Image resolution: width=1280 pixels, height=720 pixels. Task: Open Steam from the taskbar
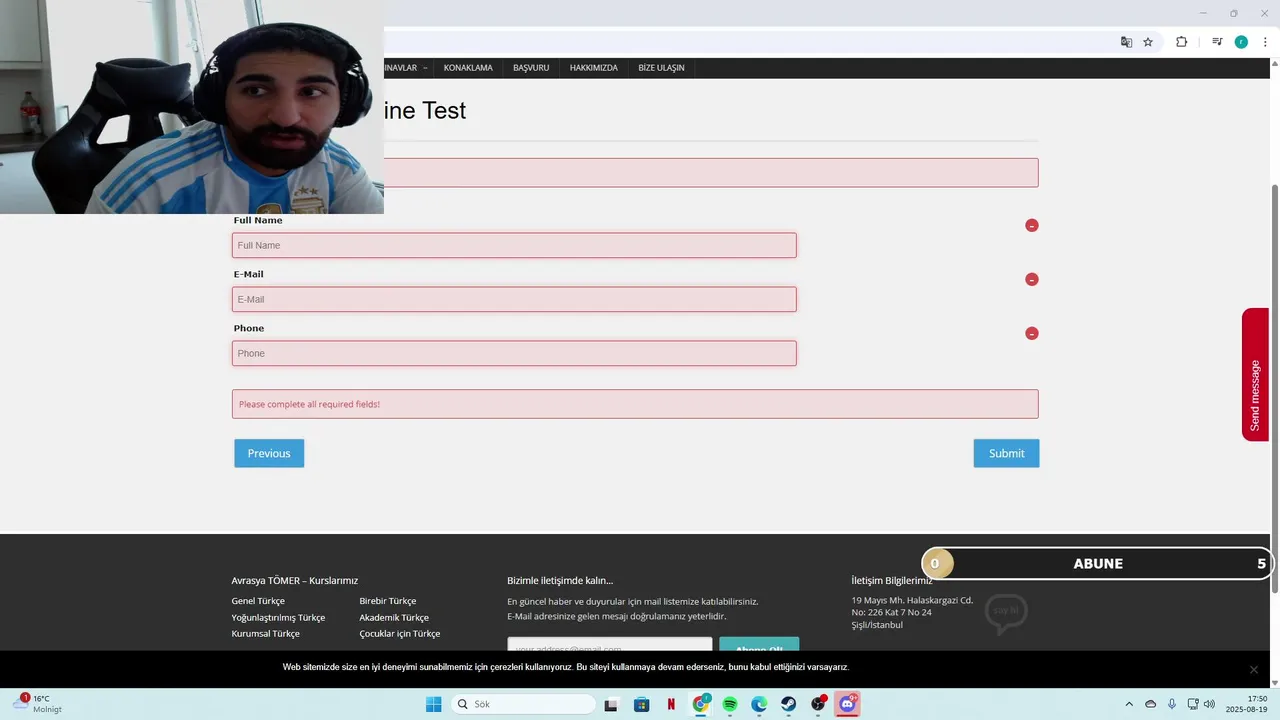(788, 704)
